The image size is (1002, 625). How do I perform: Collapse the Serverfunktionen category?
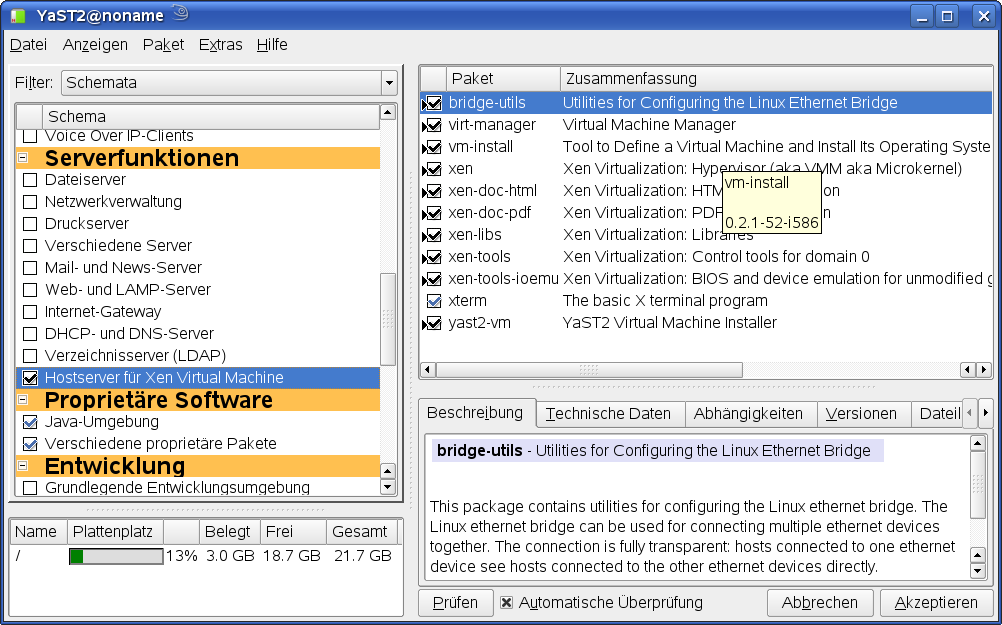pos(23,158)
